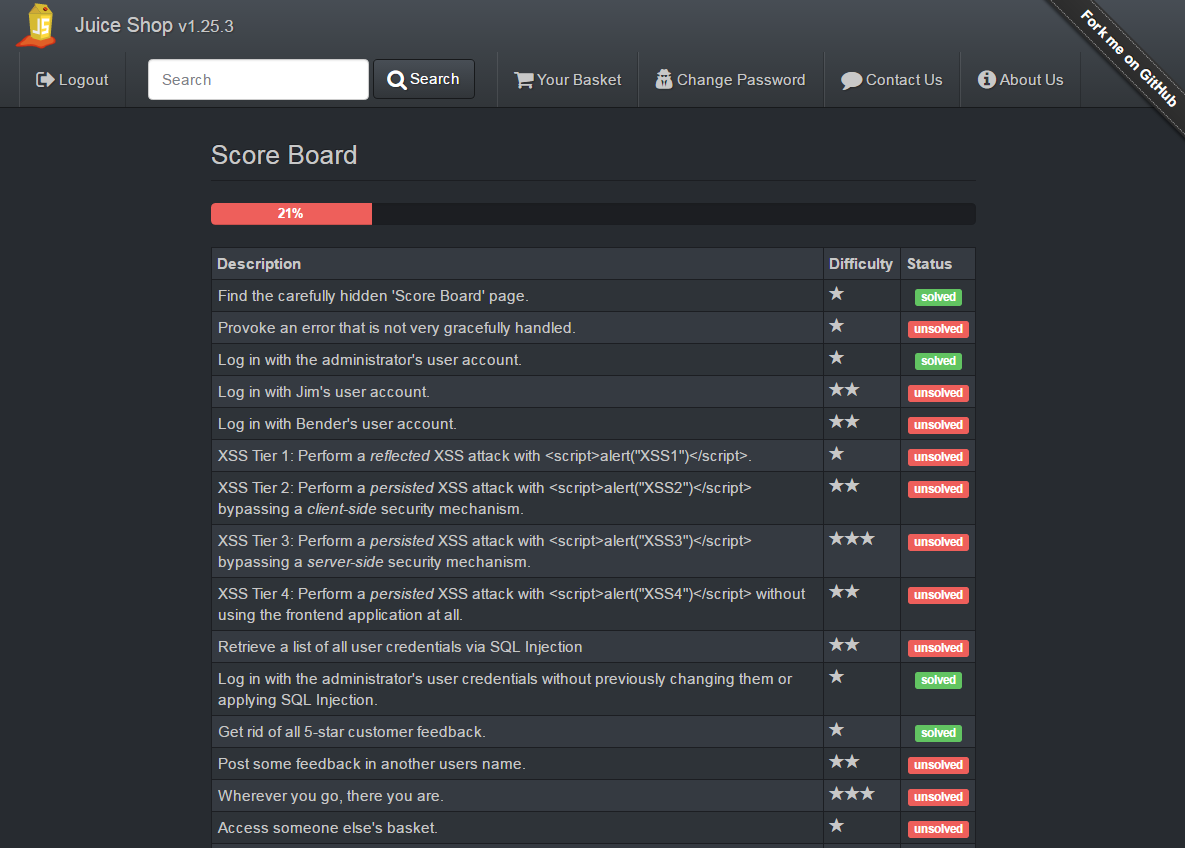The image size is (1185, 848).
Task: Click the Juice Shop title text
Action: pos(123,25)
